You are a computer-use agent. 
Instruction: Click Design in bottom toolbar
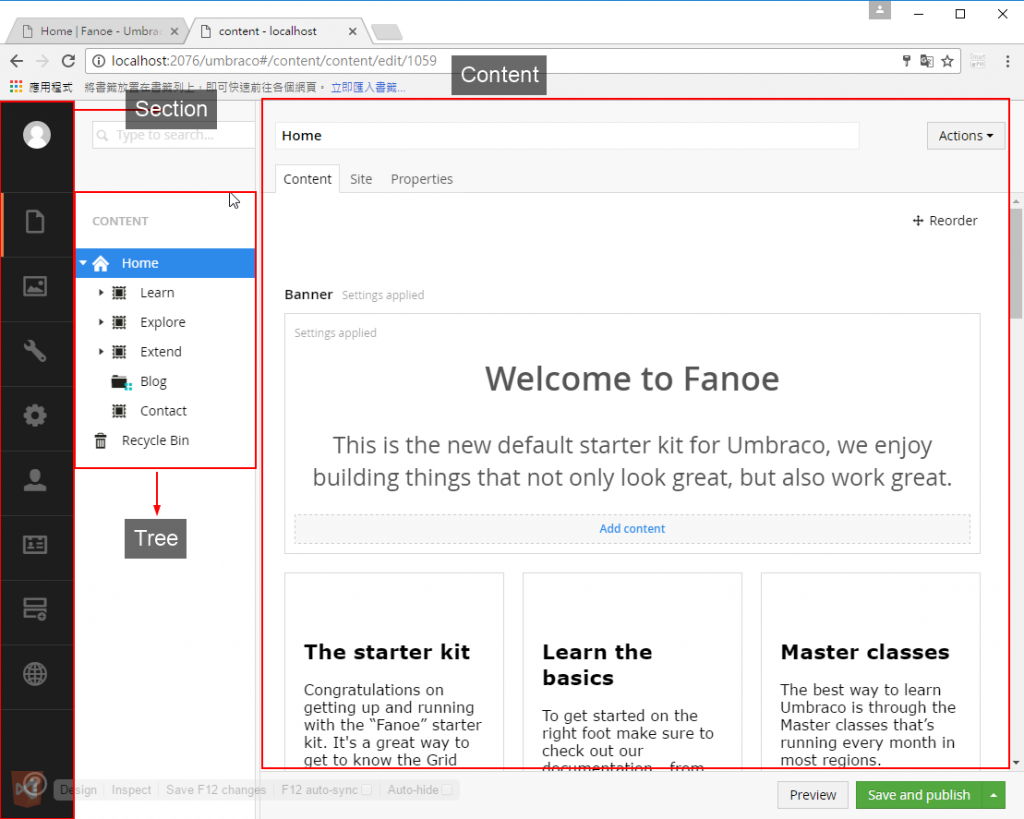click(x=78, y=790)
